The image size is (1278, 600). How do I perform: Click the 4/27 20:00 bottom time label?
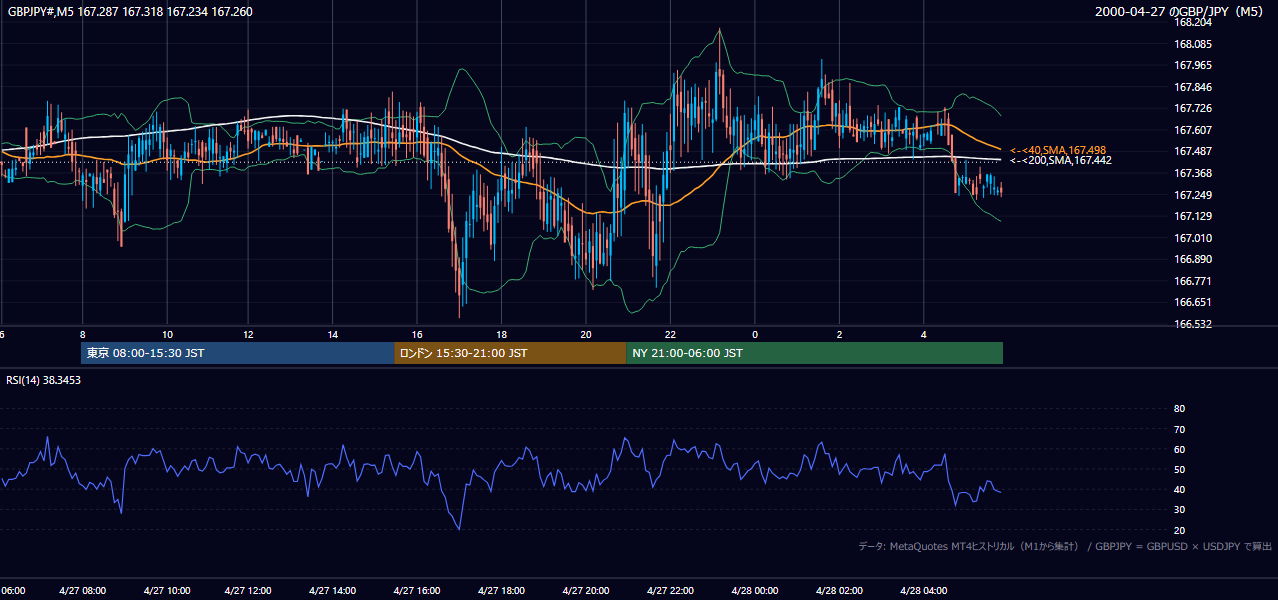[x=586, y=590]
